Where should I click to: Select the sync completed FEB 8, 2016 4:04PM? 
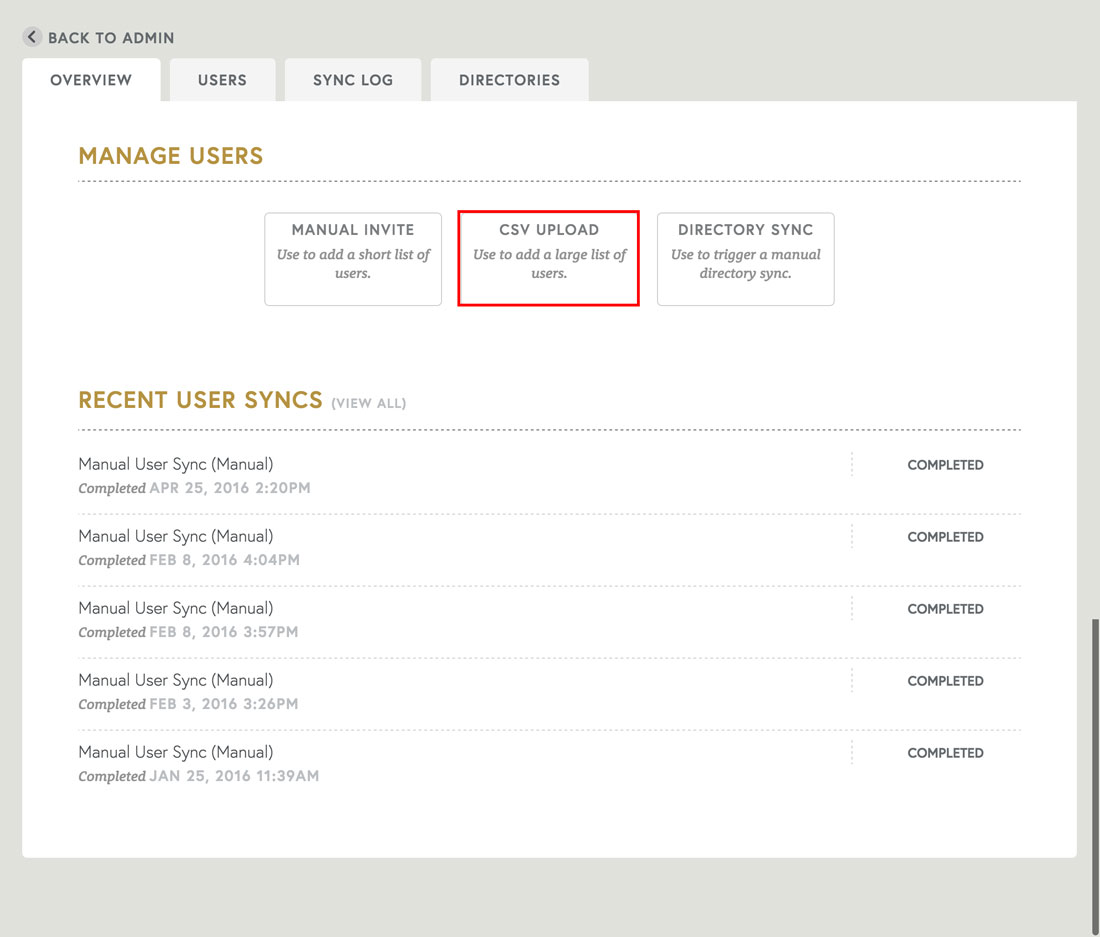point(176,535)
